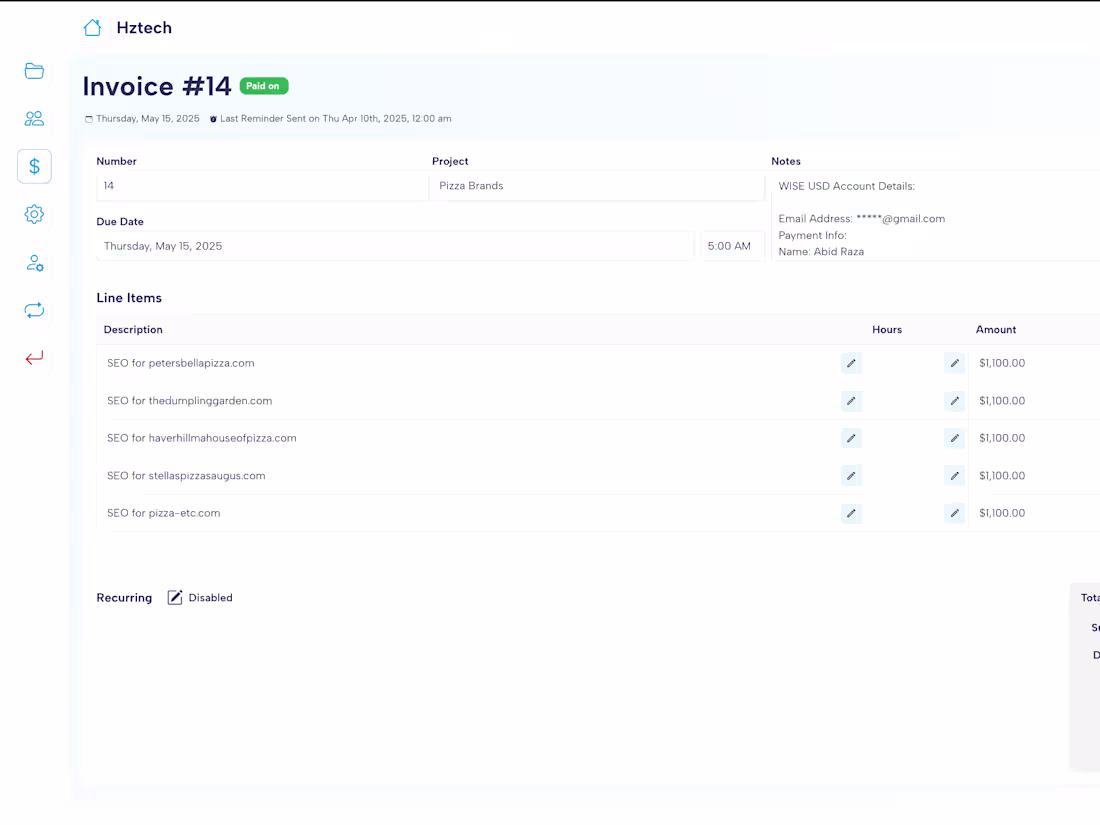Screen dimensions: 1100x825
Task: Open the Due Date date picker
Action: point(394,245)
